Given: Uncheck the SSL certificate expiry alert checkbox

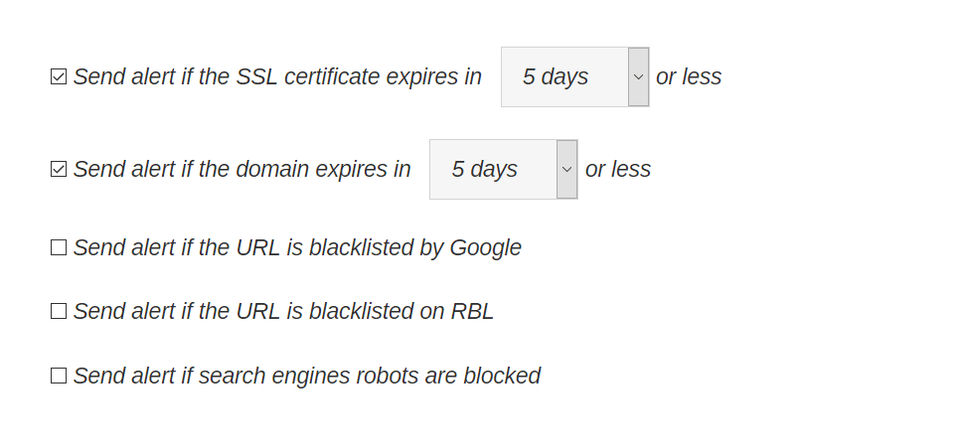Looking at the screenshot, I should [58, 77].
